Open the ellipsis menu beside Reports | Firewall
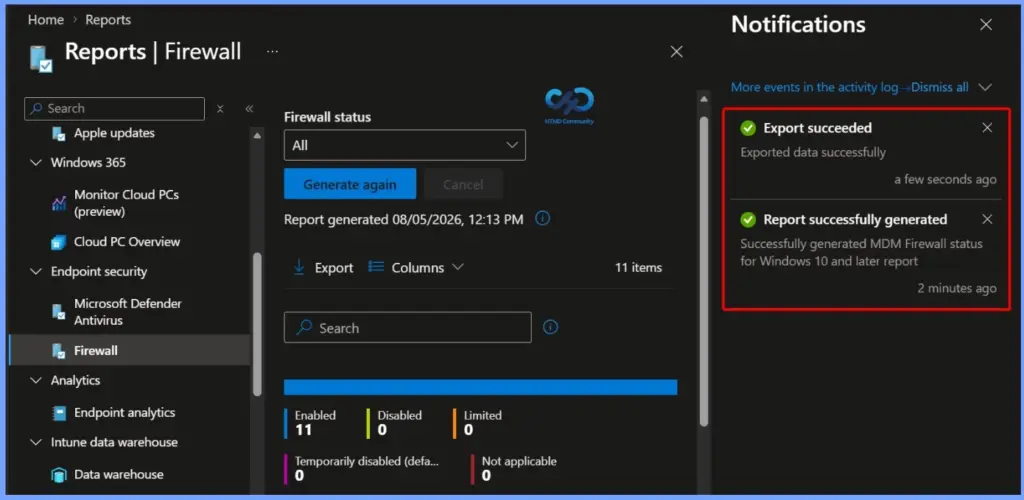1024x500 pixels. coord(273,52)
